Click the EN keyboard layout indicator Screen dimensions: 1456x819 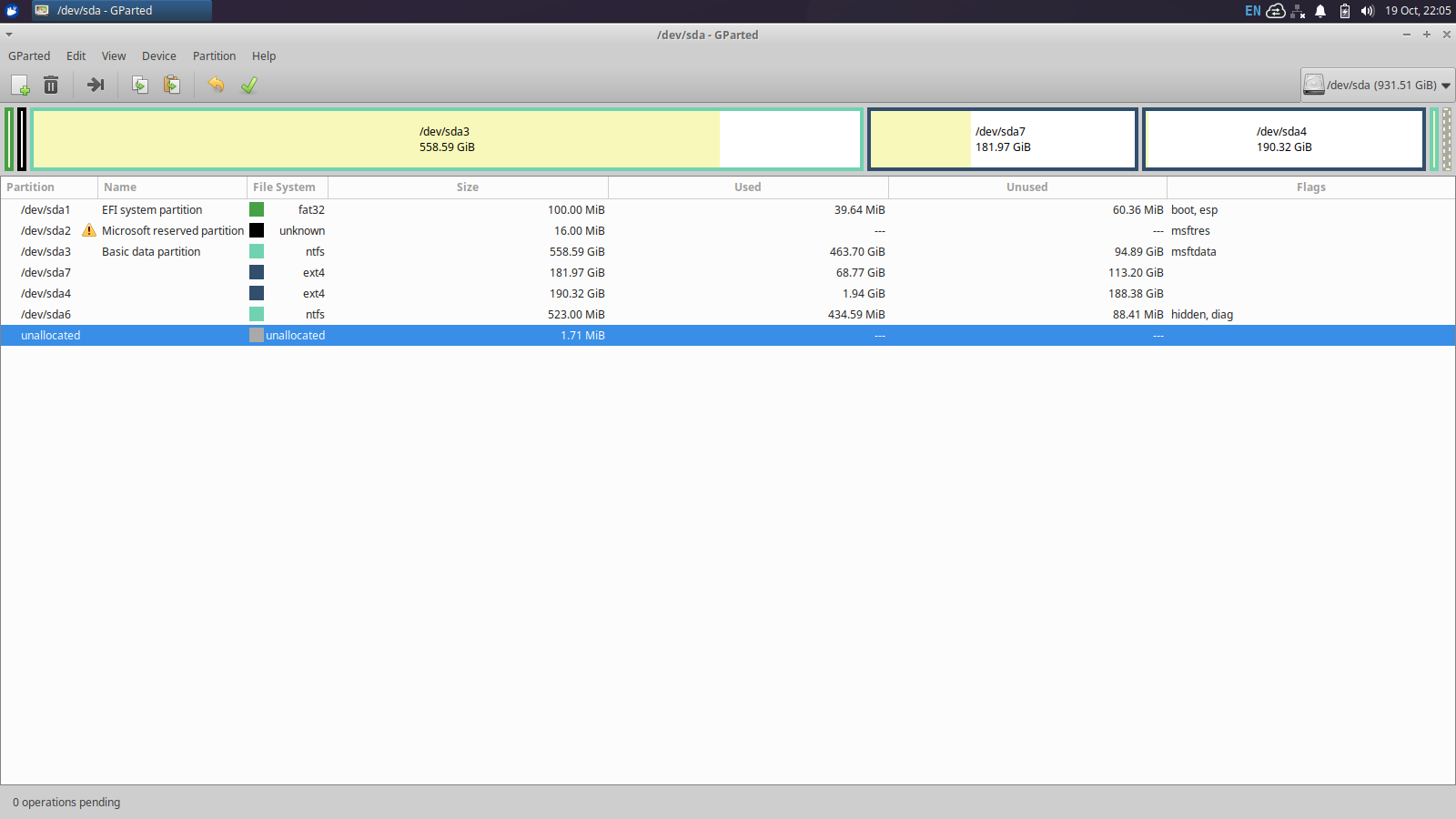click(1253, 11)
